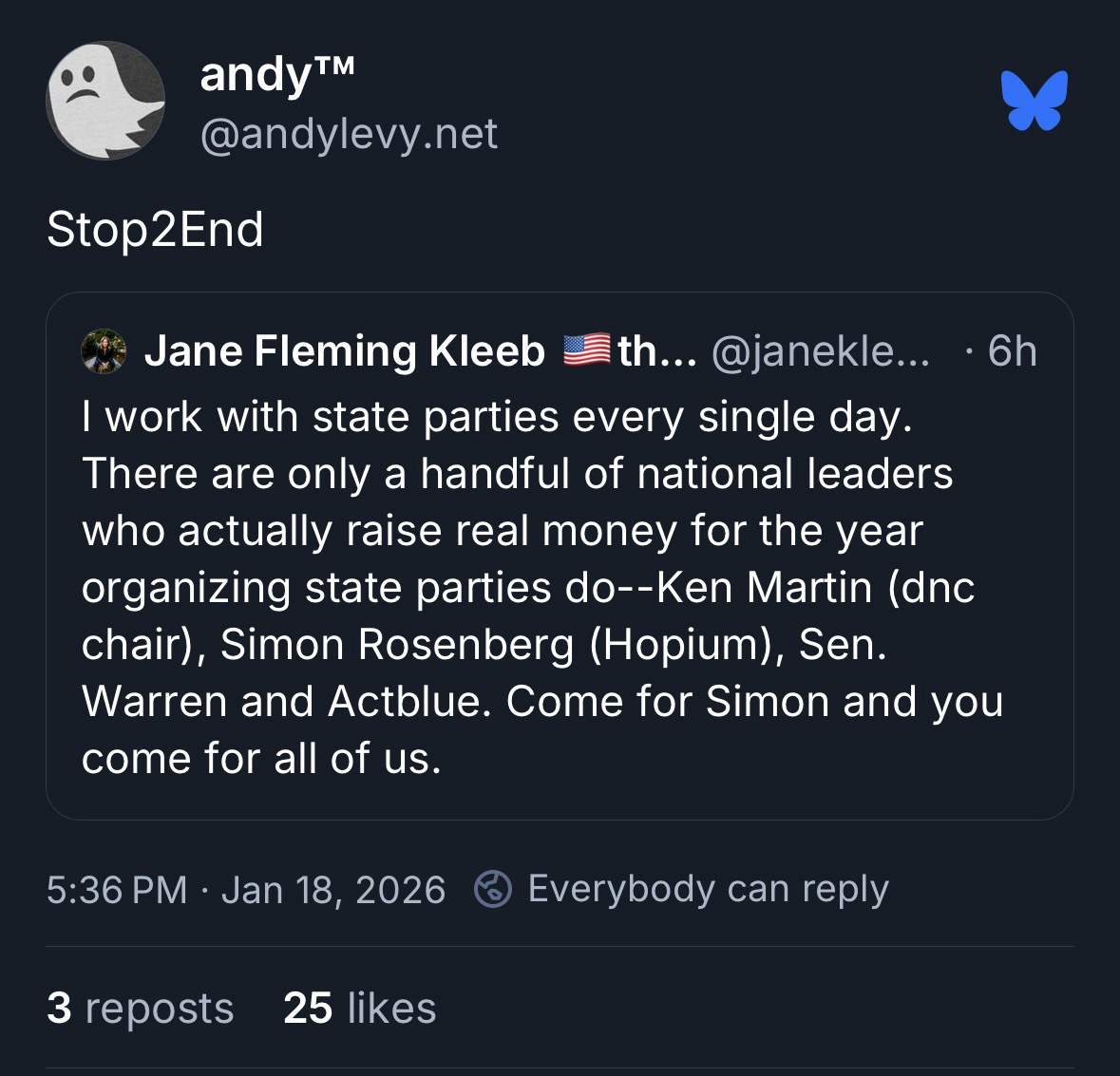This screenshot has height=1076, width=1120.
Task: Click the Jan 18, 2026 date
Action: (332, 890)
